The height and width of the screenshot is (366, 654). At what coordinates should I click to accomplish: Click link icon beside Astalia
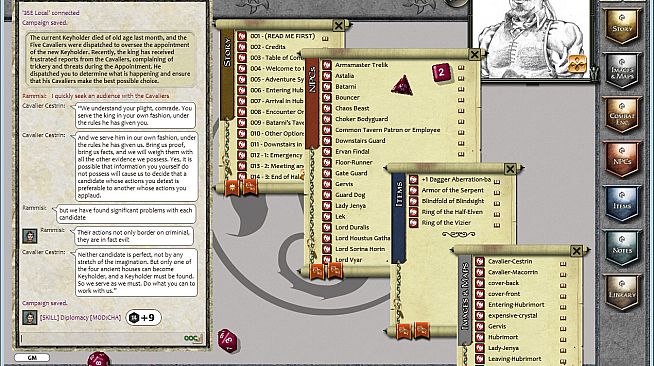pos(327,76)
